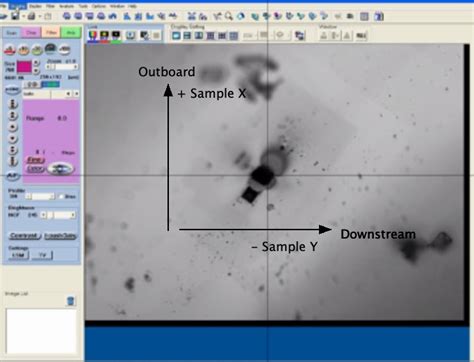Click the printer icon in the top toolbar
The width and height of the screenshot is (474, 362).
[32, 16]
